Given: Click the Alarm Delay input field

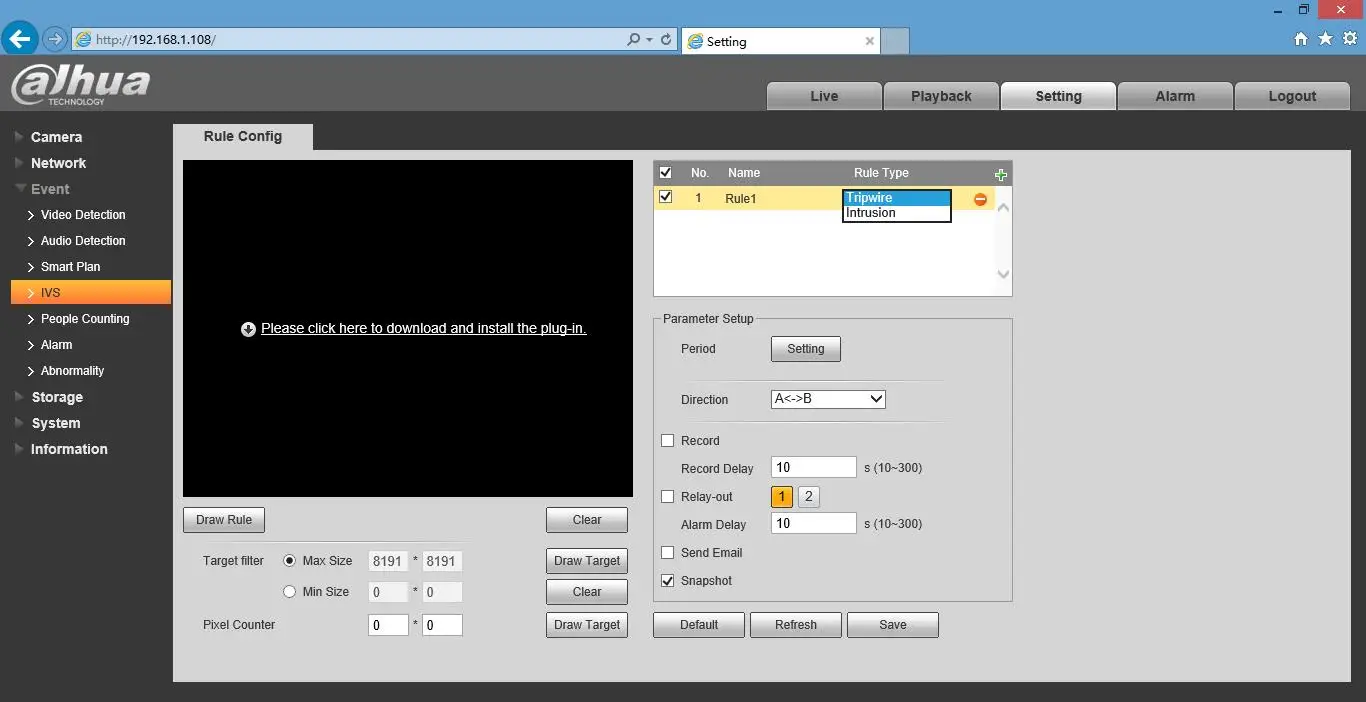Looking at the screenshot, I should point(814,523).
